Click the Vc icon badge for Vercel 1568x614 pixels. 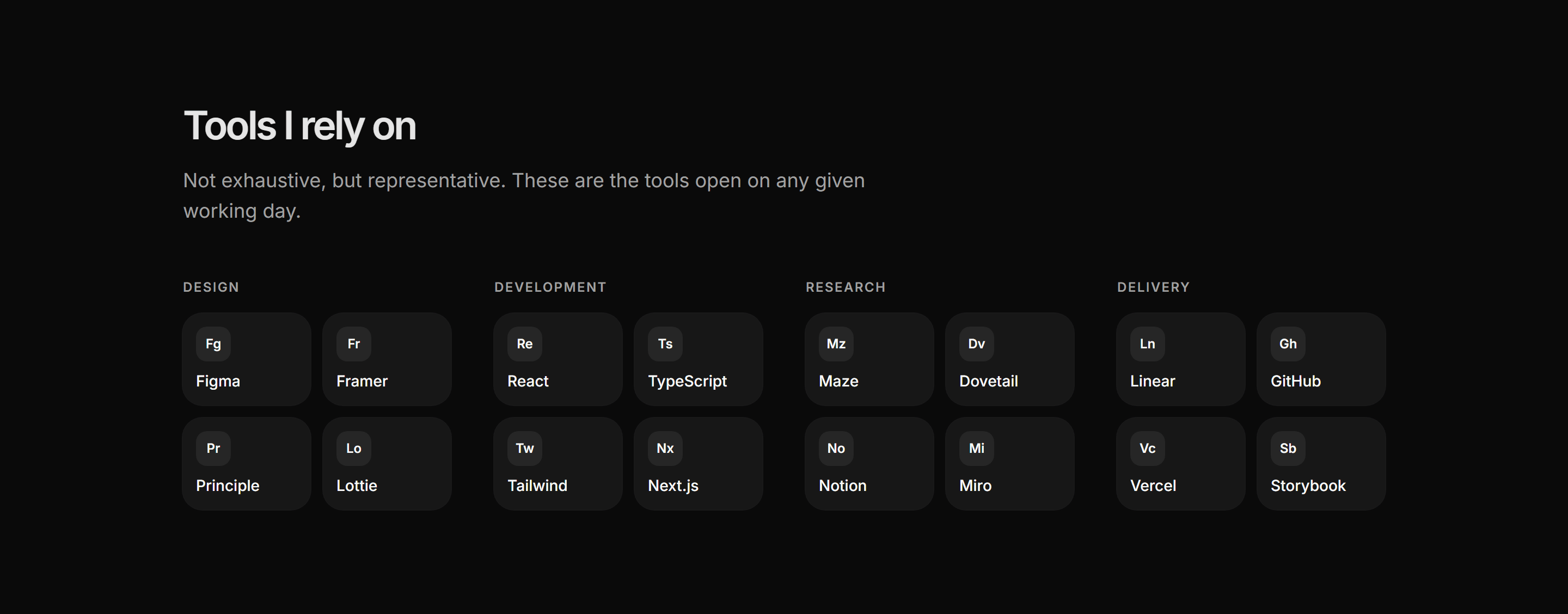[x=1147, y=449]
